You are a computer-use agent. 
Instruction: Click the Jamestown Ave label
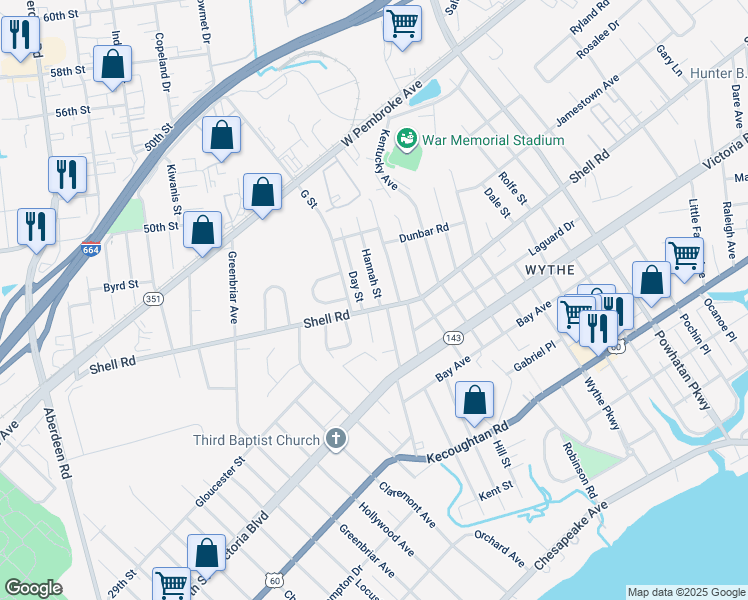(587, 101)
